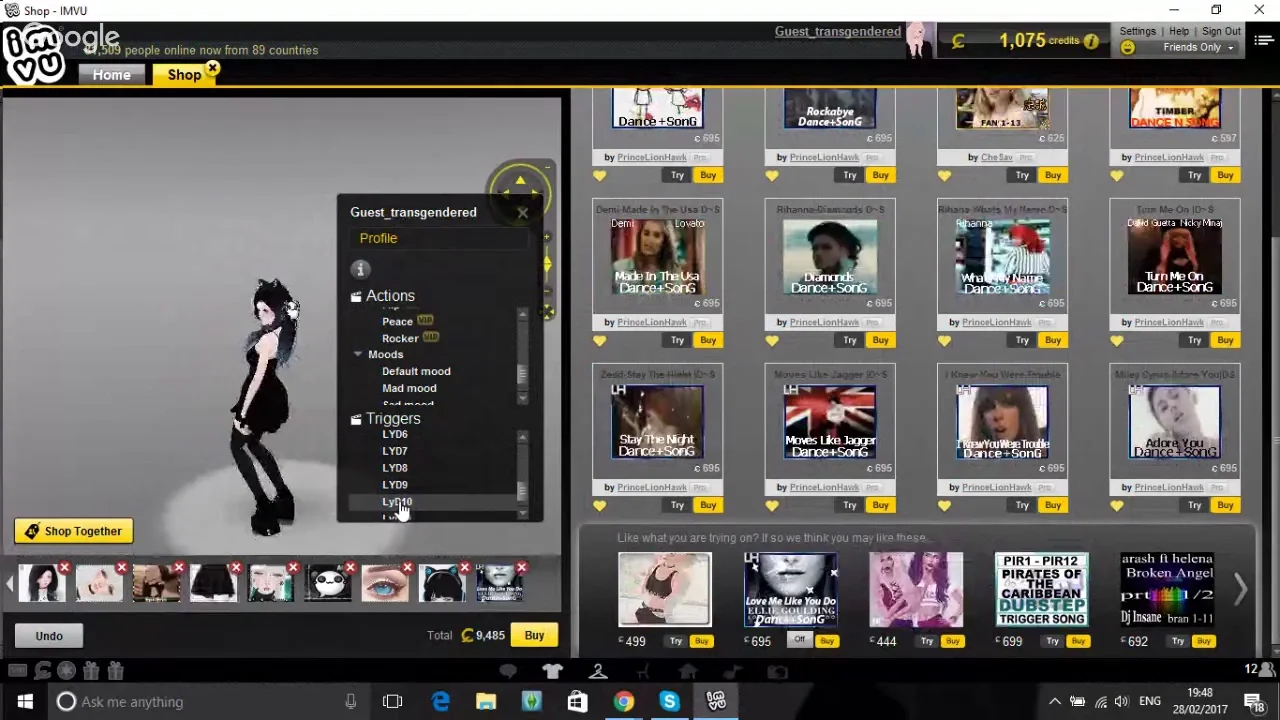1280x720 pixels.
Task: Click the camera rotation control wheel
Action: point(520,189)
